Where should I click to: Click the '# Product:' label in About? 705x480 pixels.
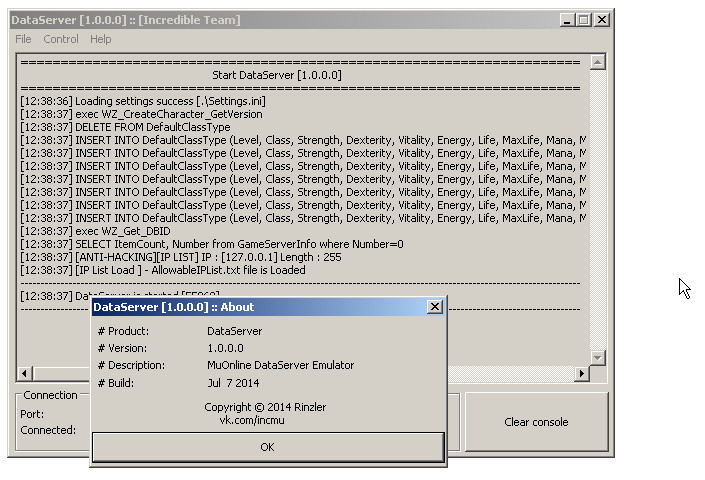point(123,331)
